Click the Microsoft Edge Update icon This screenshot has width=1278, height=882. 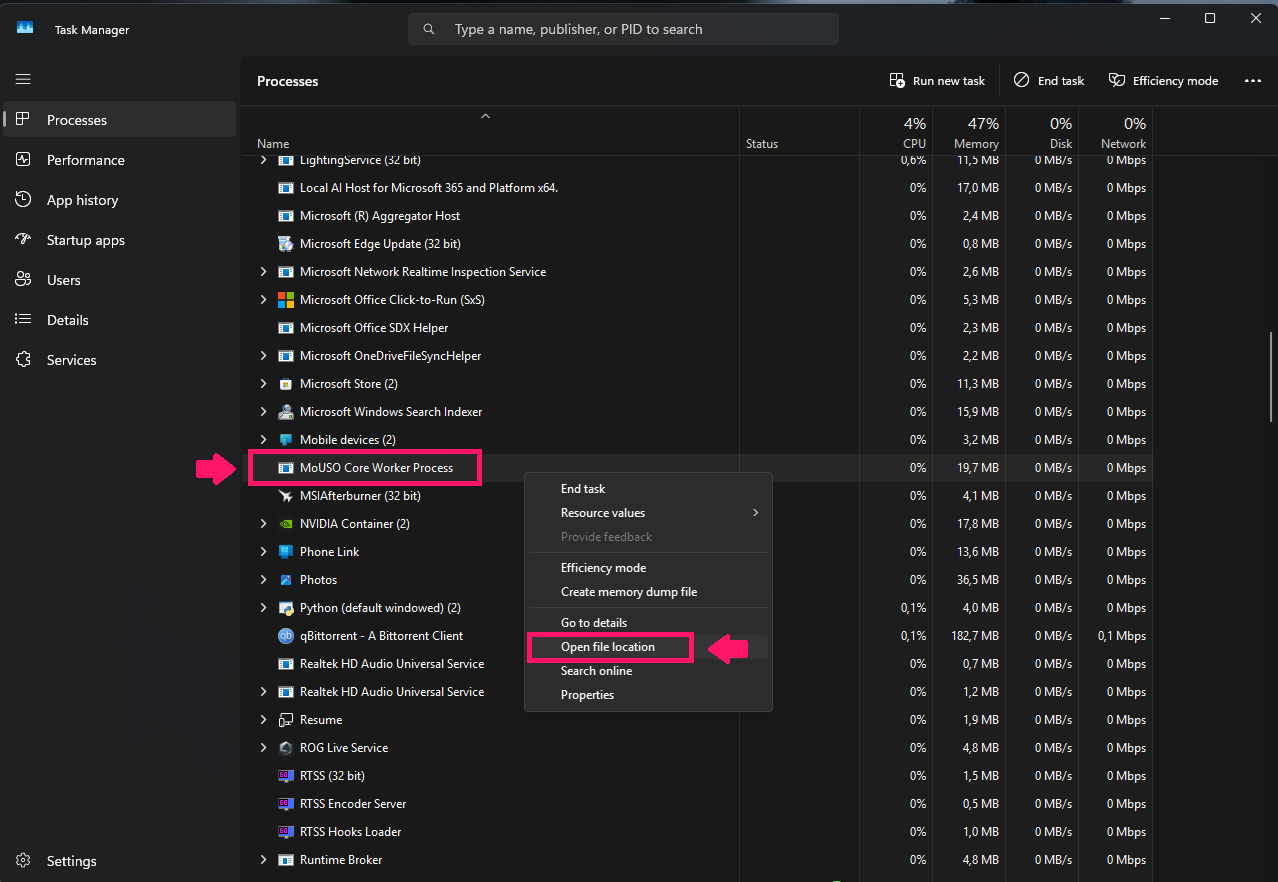285,244
